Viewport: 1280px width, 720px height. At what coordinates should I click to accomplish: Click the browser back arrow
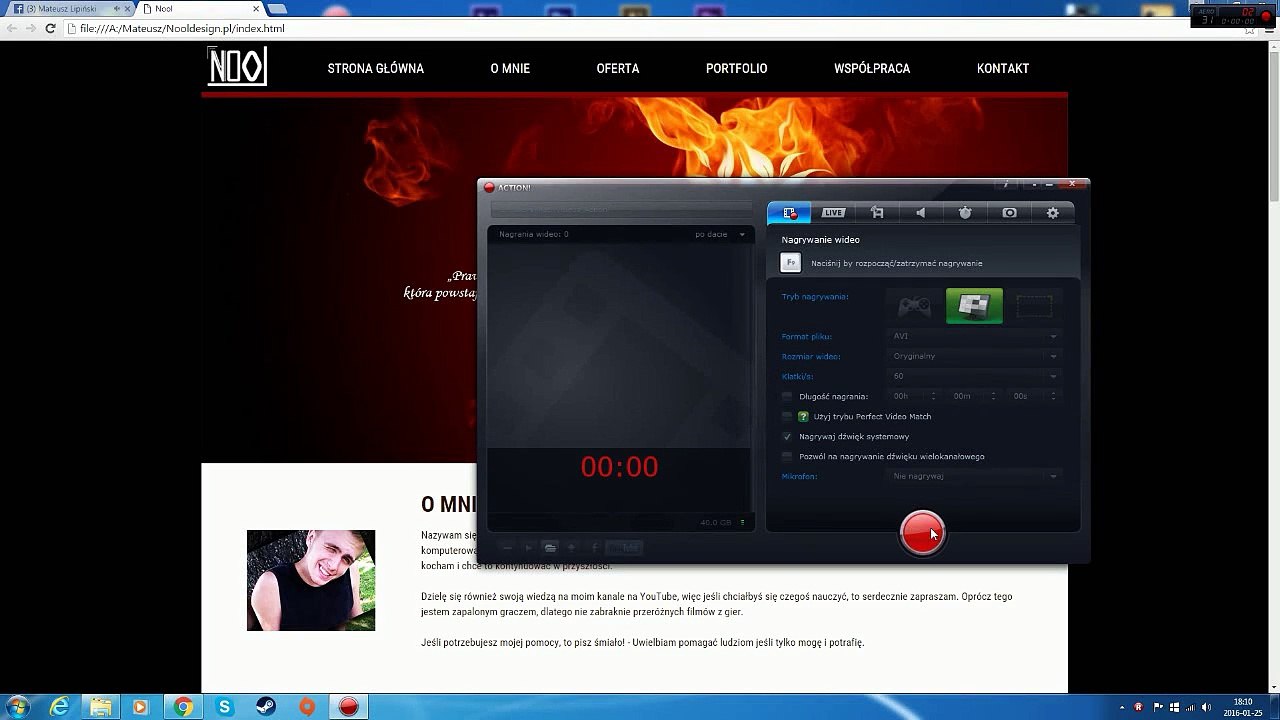pyautogui.click(x=11, y=29)
